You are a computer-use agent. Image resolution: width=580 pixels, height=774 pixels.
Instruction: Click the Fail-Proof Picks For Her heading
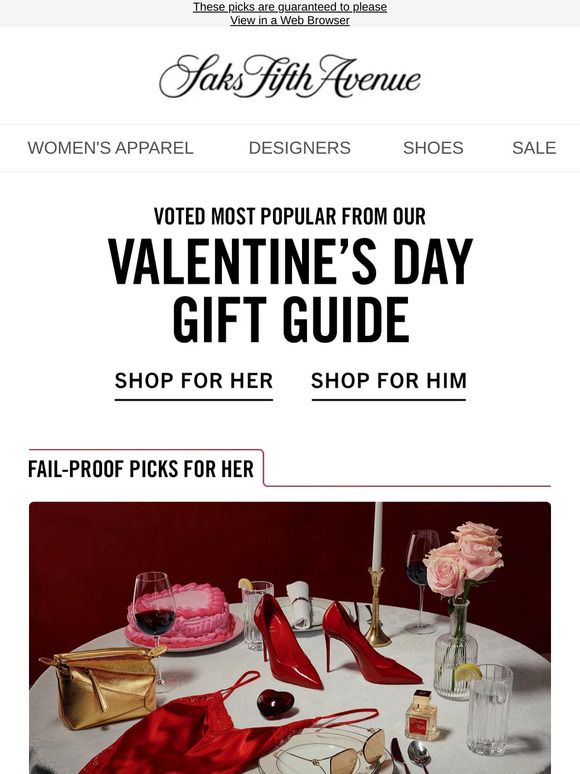141,469
